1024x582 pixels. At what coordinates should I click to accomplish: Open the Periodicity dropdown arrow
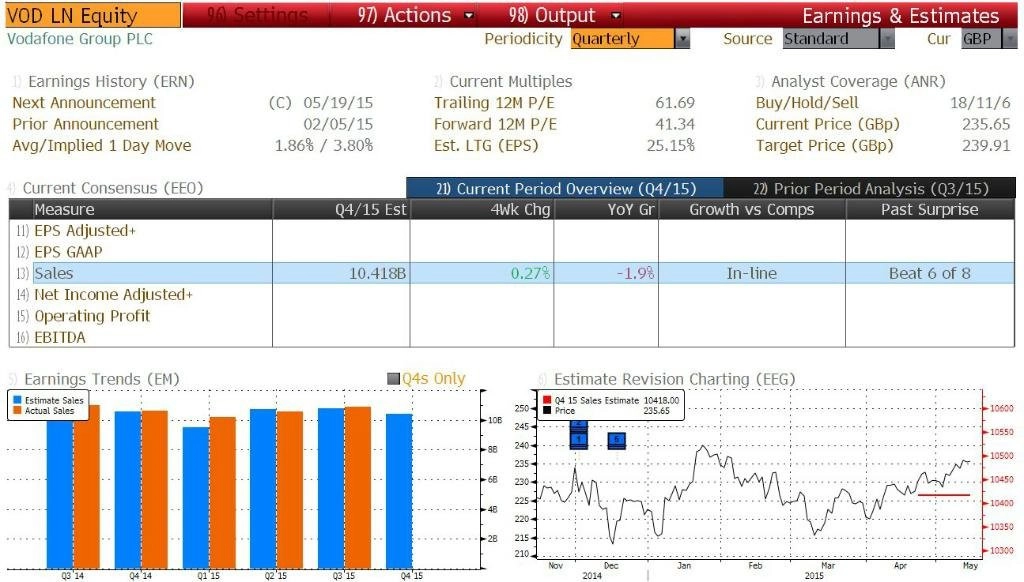[x=682, y=39]
